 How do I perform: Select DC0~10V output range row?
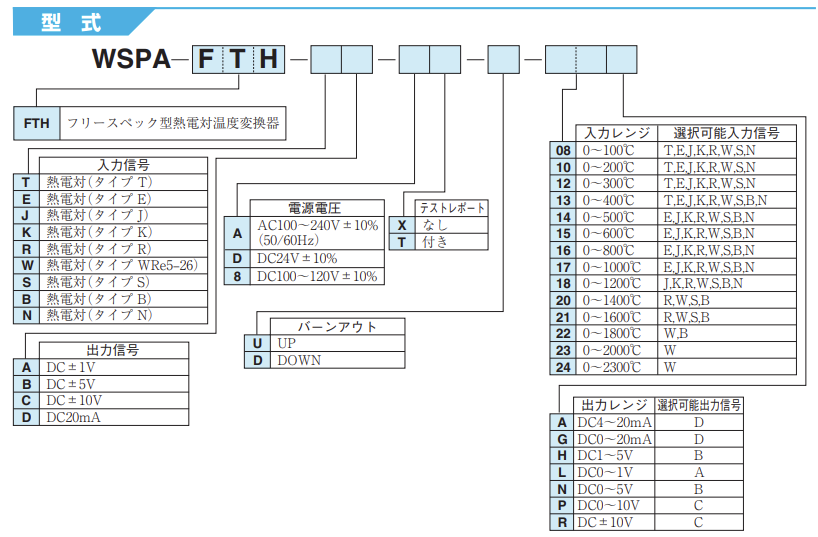tap(647, 505)
